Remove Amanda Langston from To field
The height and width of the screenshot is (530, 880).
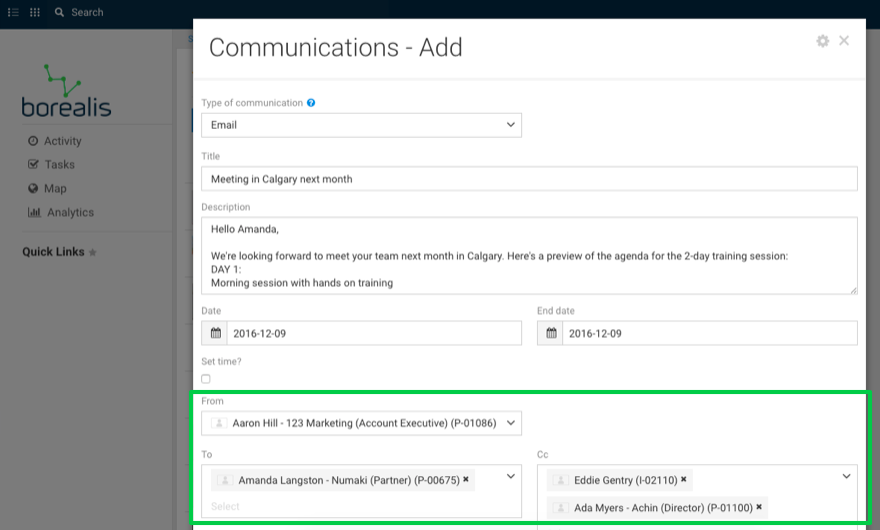tap(466, 479)
